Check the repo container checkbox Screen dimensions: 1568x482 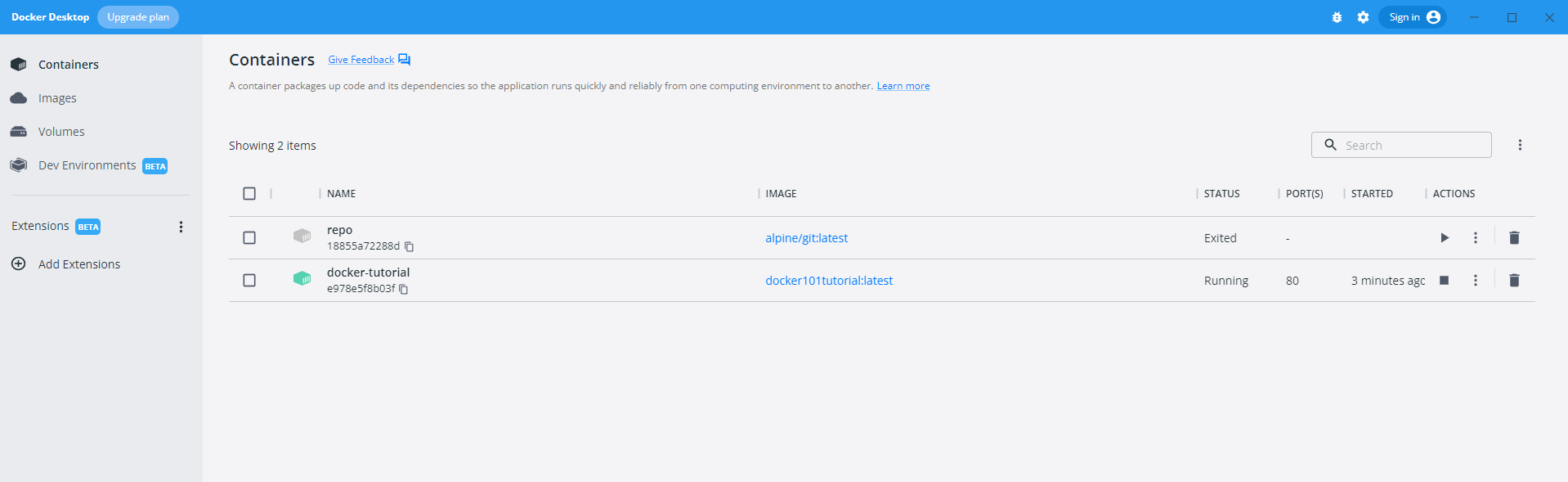[x=249, y=238]
